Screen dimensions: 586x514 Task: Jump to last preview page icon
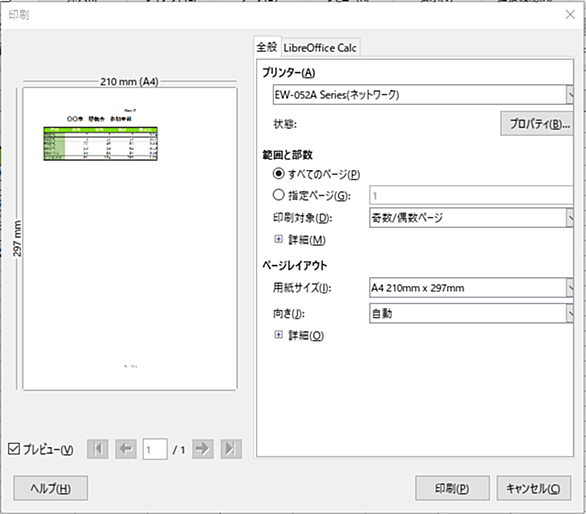click(x=231, y=449)
